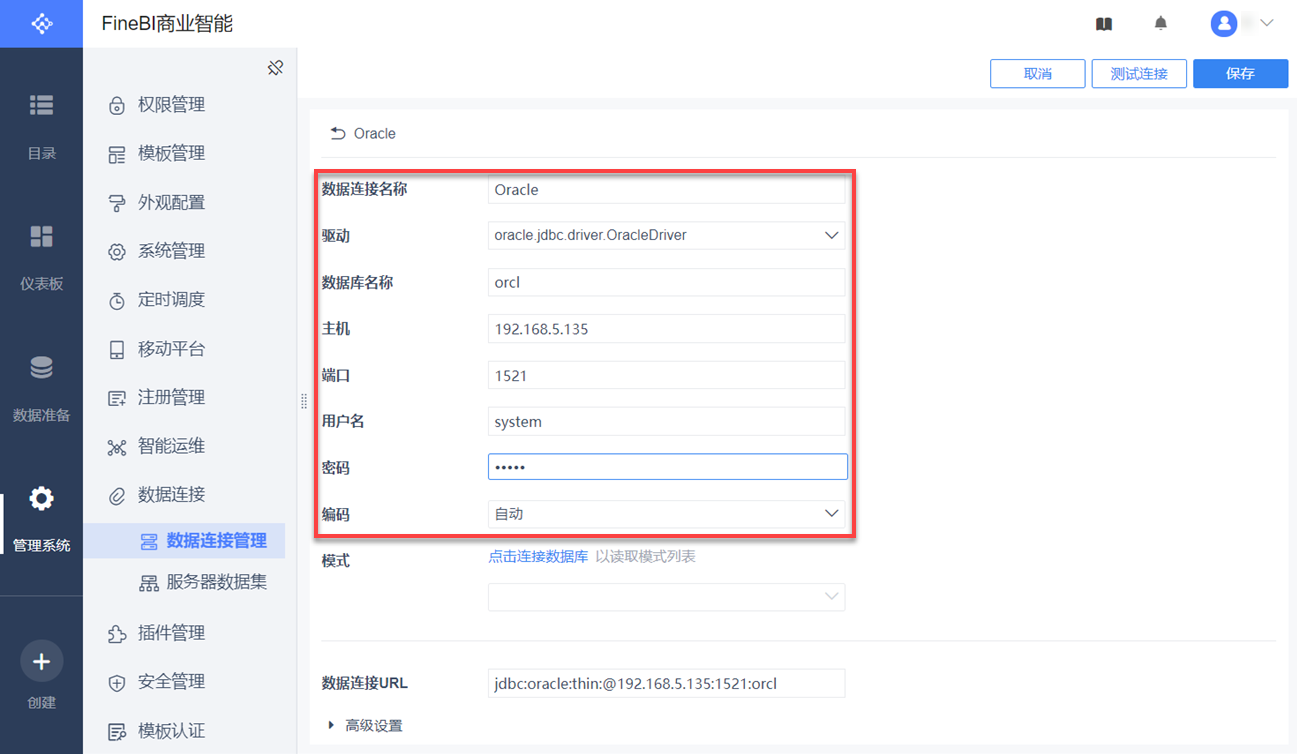
Task: Open 插件管理 menu item
Action: [x=171, y=633]
